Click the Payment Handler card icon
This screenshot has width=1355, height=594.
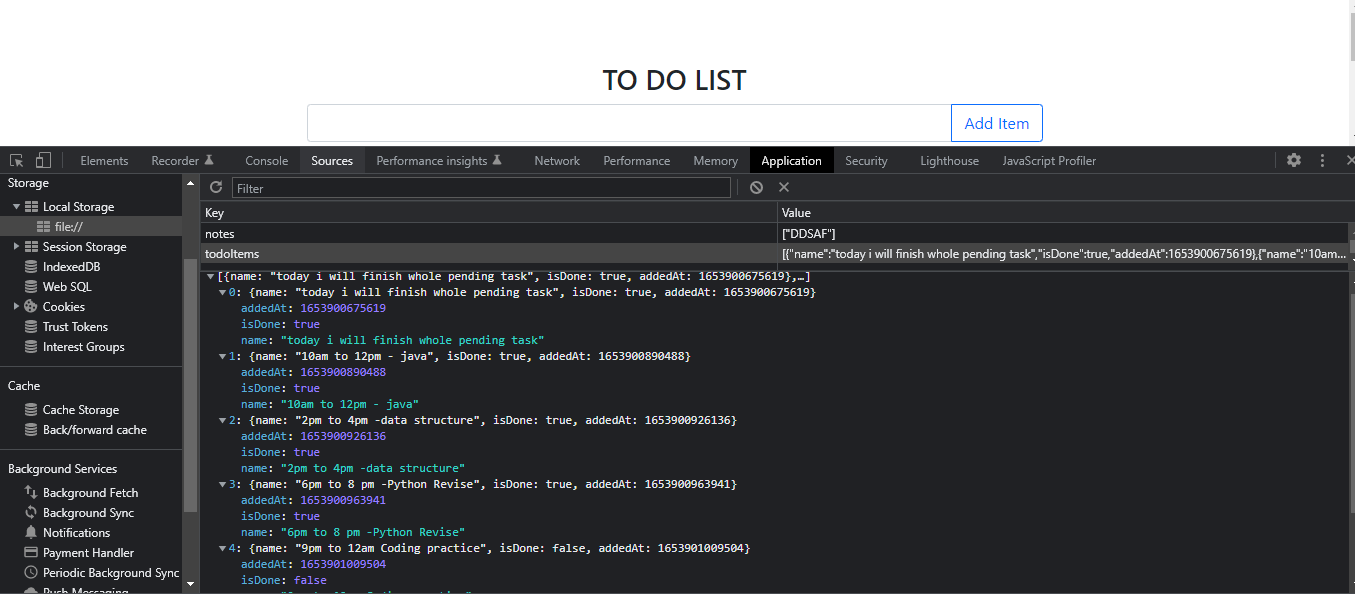[x=32, y=553]
